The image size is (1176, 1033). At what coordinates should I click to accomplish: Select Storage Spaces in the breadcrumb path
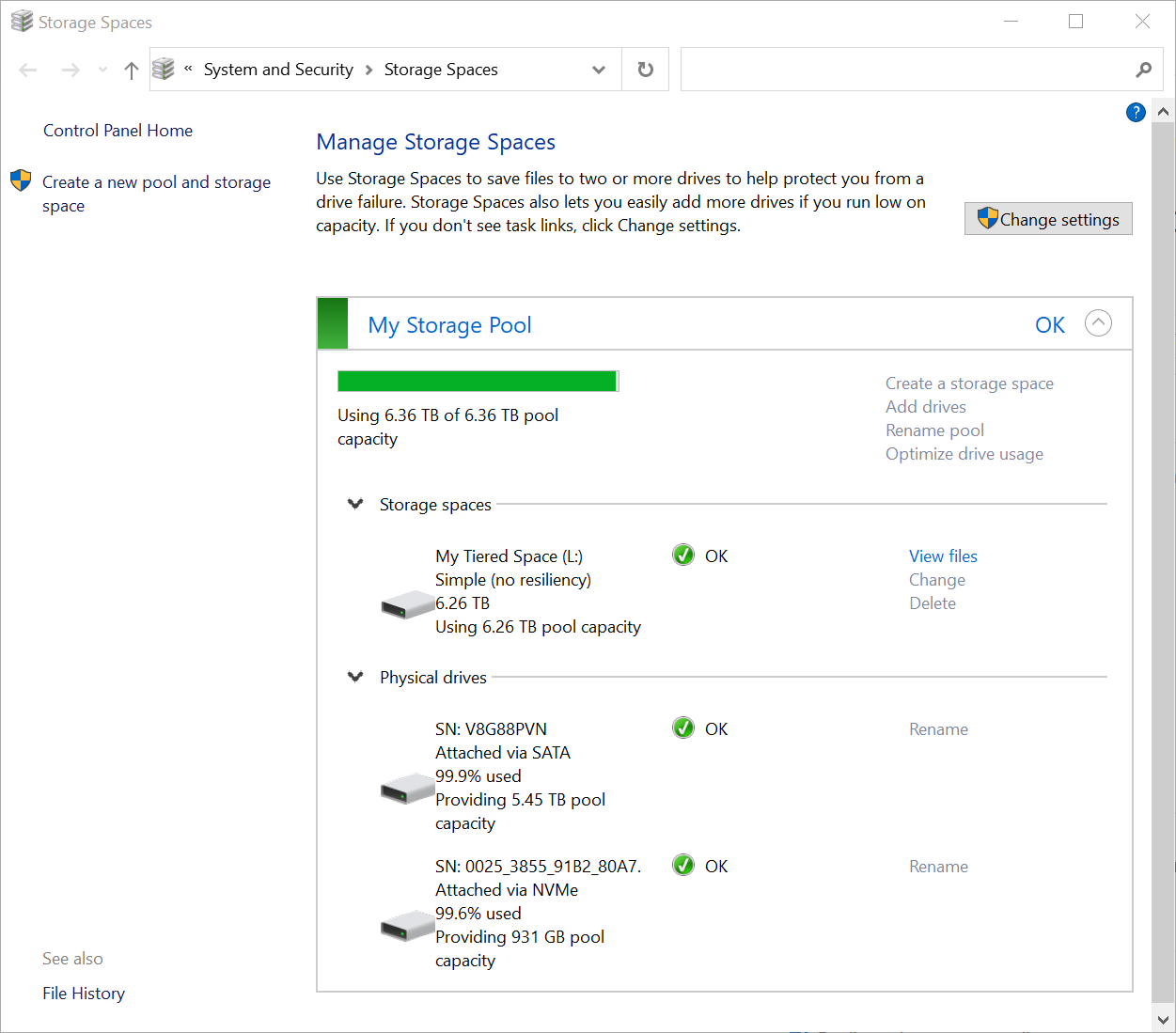pos(441,69)
